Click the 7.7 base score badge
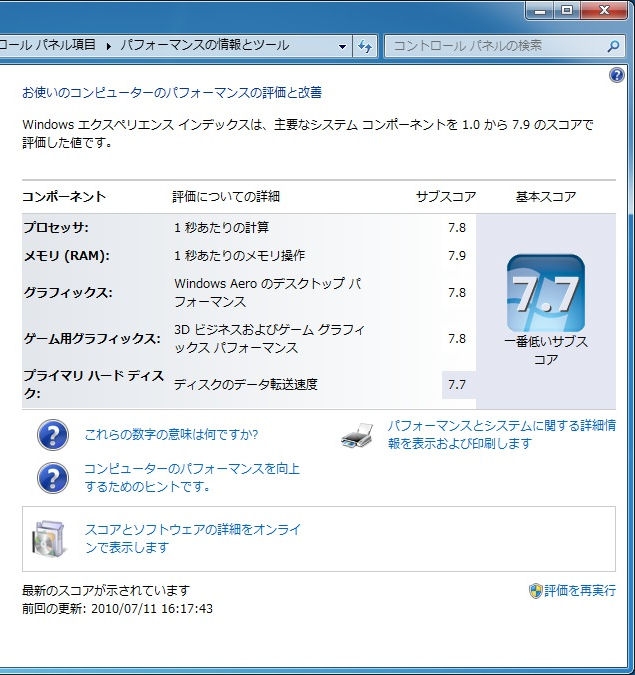 pyautogui.click(x=545, y=294)
